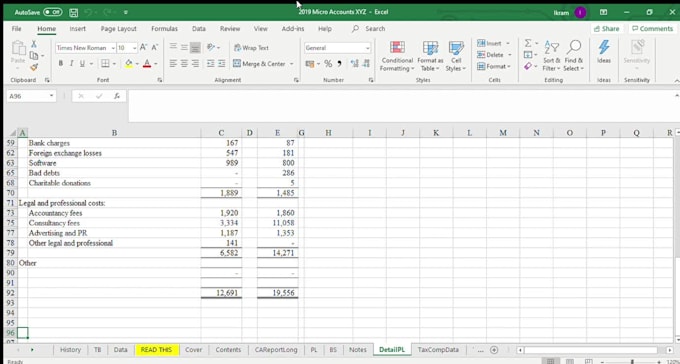Open the Format menu in Cells group
The width and height of the screenshot is (680, 364).
coord(494,66)
